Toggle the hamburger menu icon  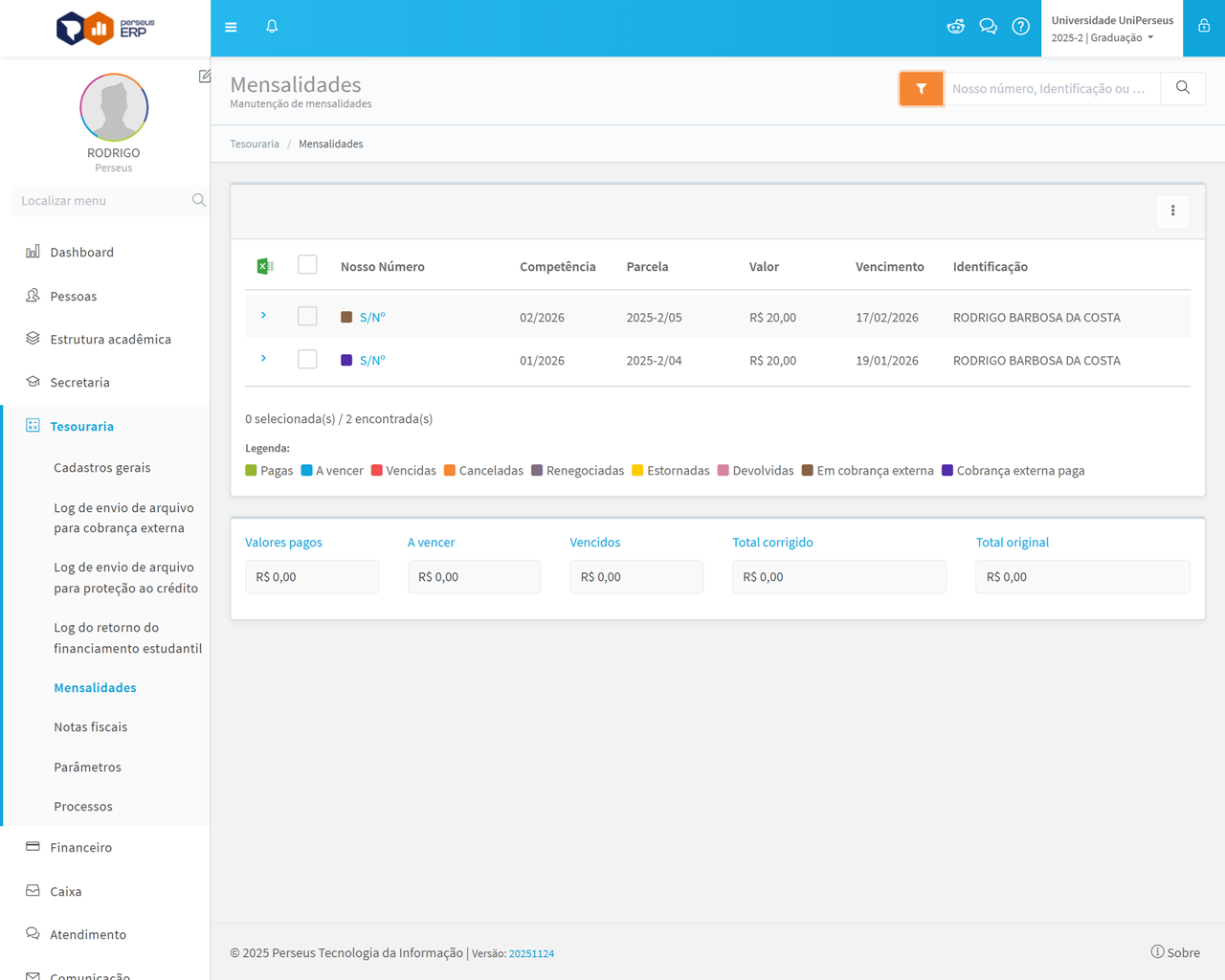[x=231, y=27]
